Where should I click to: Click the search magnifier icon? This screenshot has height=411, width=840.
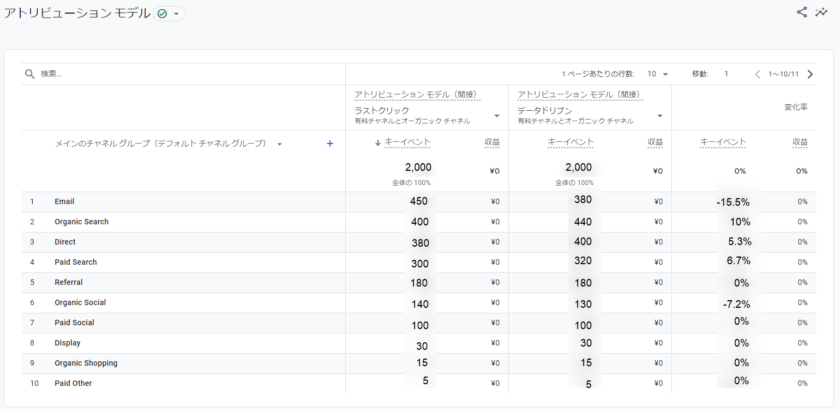click(30, 74)
